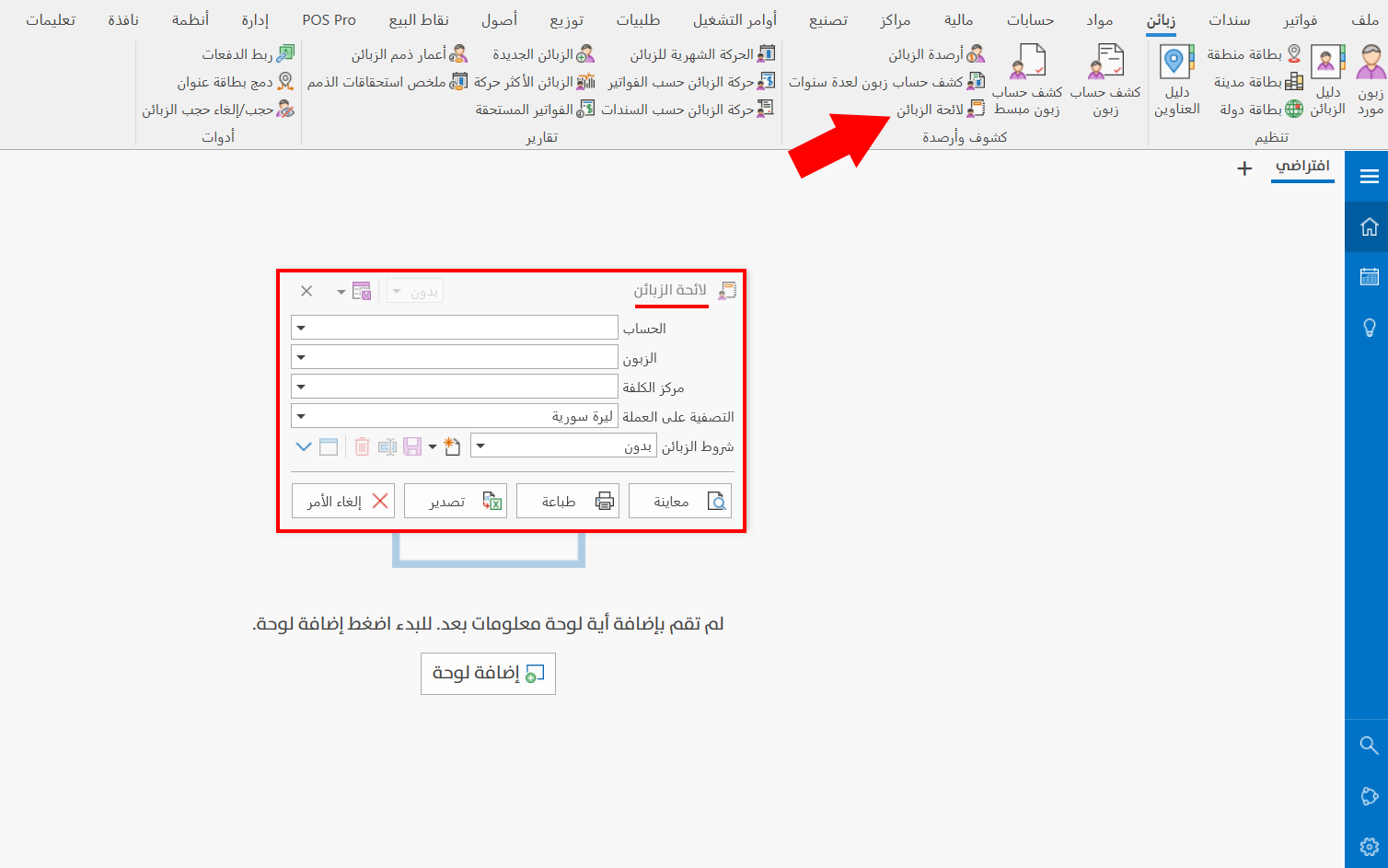This screenshot has width=1388, height=868.
Task: Expand the شروط الزبائن dropdown
Action: [480, 445]
